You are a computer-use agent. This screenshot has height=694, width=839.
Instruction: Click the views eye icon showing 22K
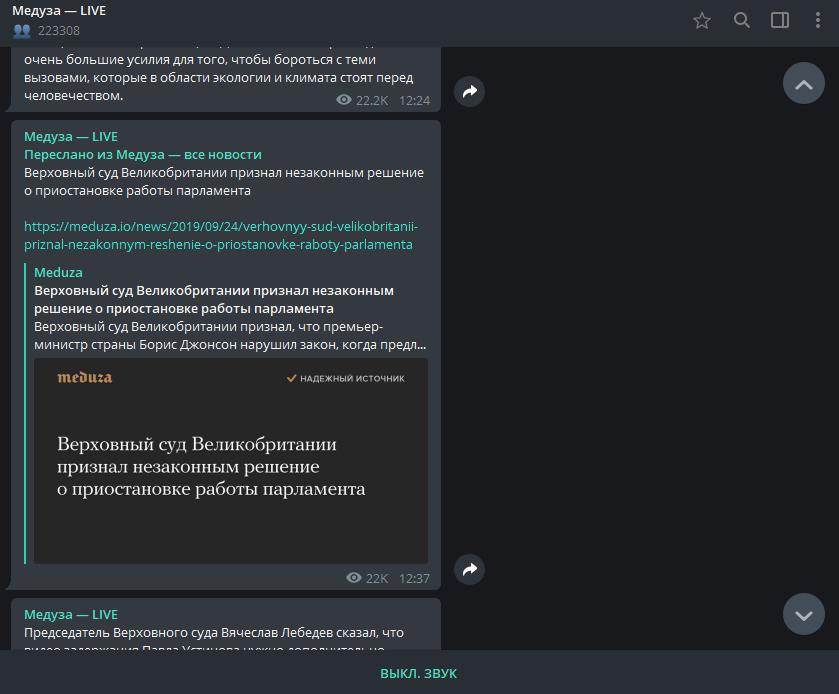tap(354, 578)
